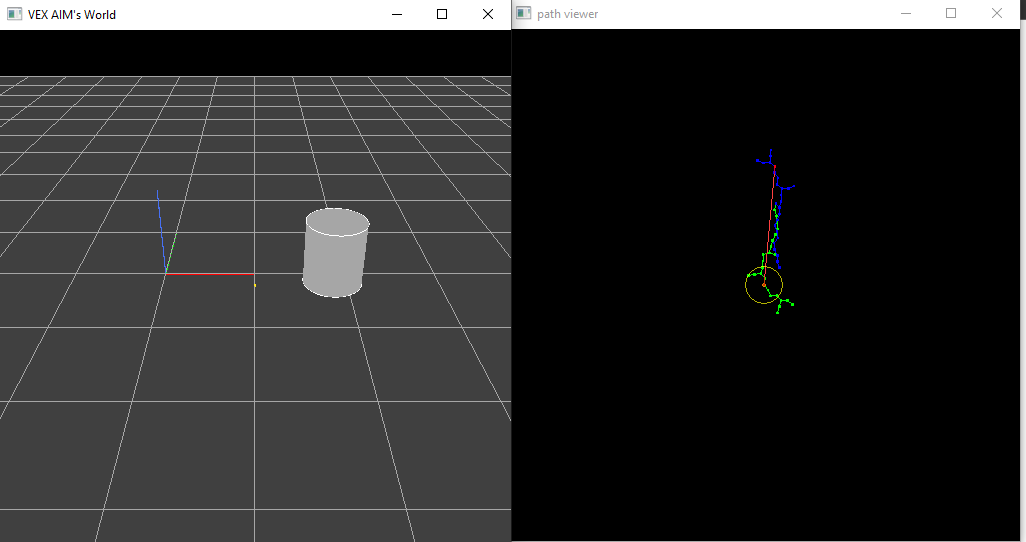
Task: Maximize the VEX AIM's World window
Action: tap(442, 14)
